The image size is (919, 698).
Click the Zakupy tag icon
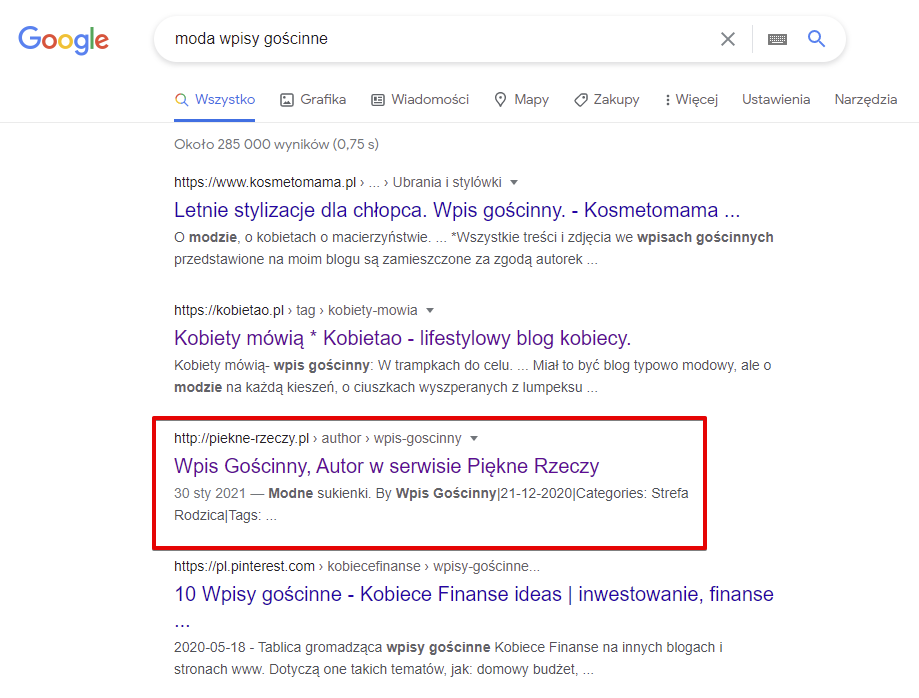[580, 100]
